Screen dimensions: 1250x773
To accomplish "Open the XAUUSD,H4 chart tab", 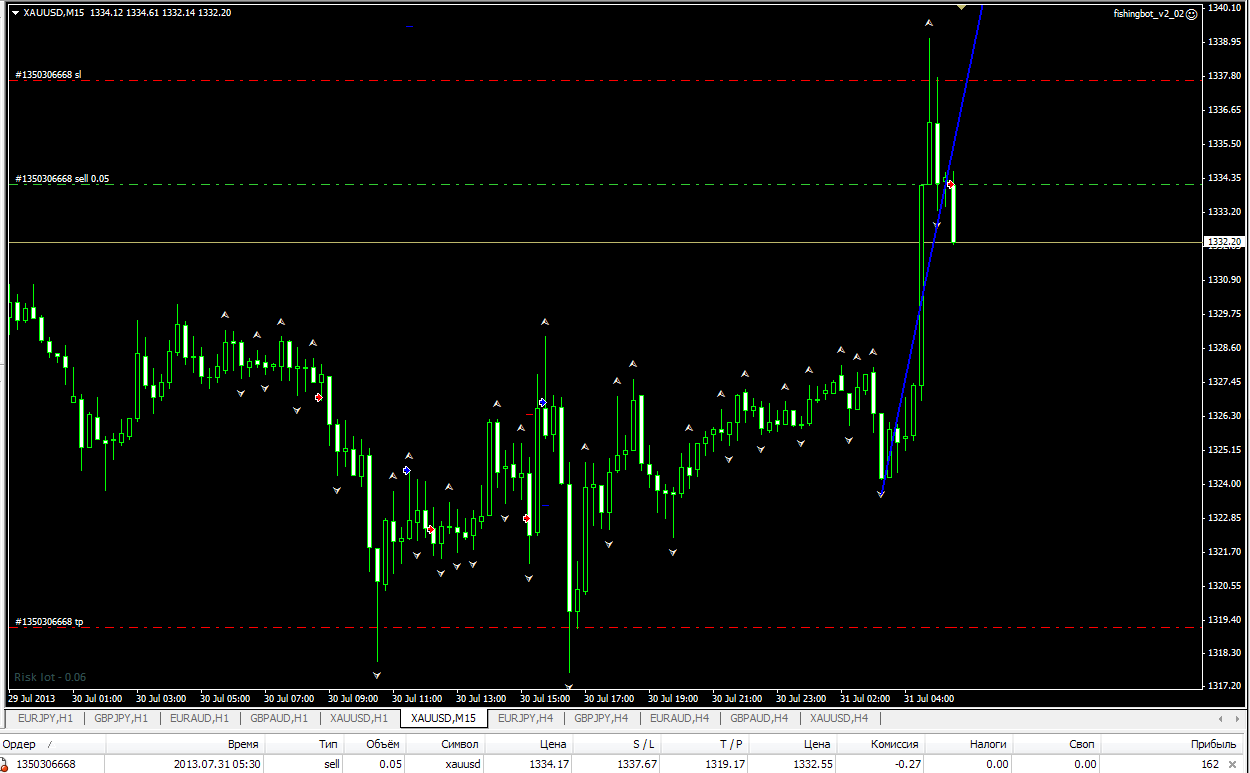I will (839, 718).
